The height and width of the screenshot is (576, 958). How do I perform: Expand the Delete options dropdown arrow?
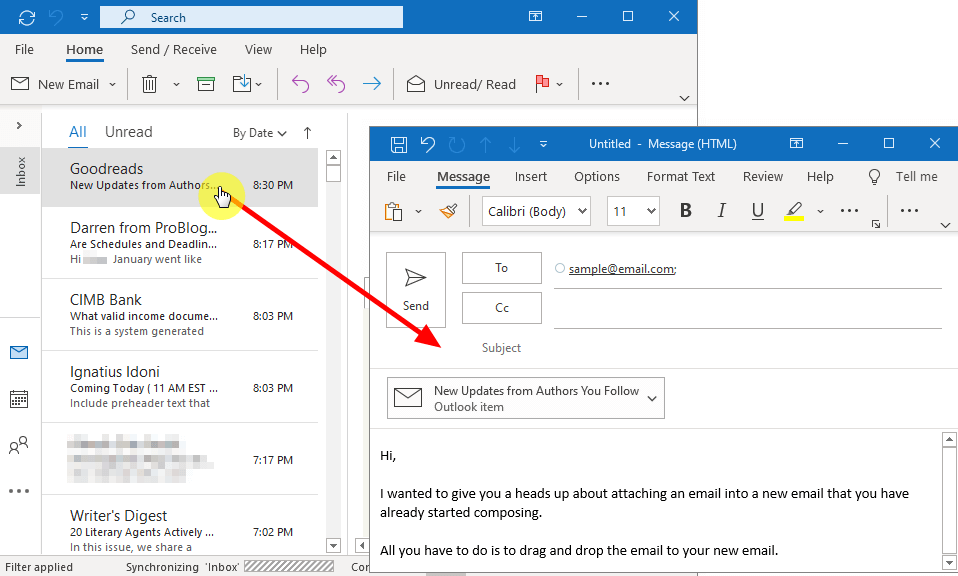tap(177, 85)
